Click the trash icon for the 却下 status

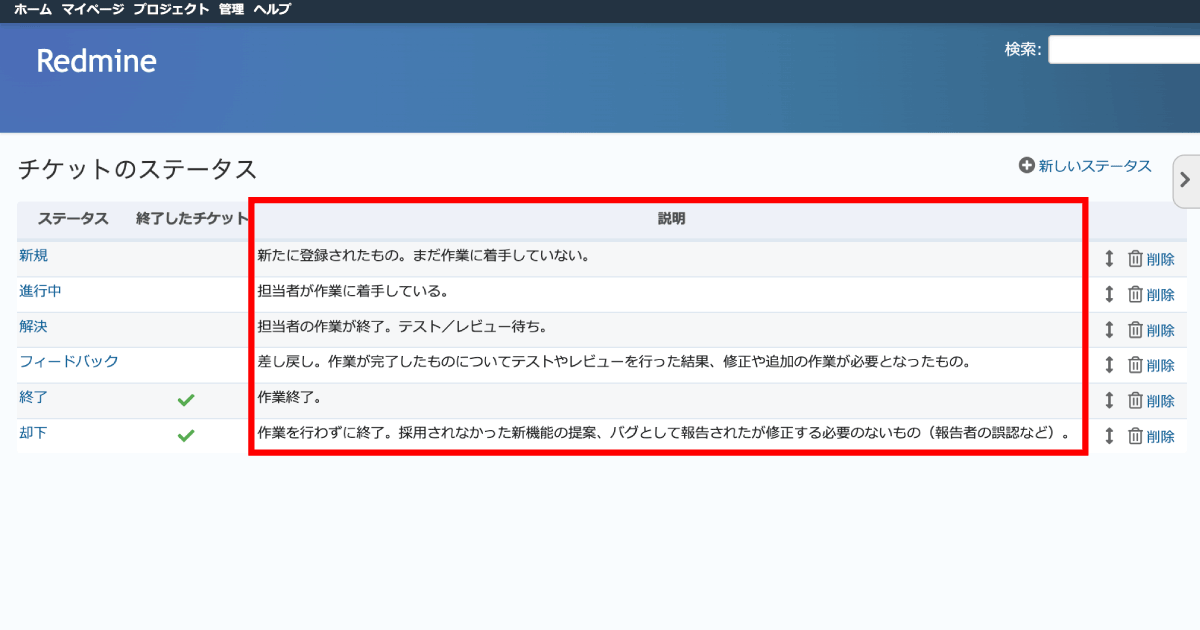[x=1137, y=435]
